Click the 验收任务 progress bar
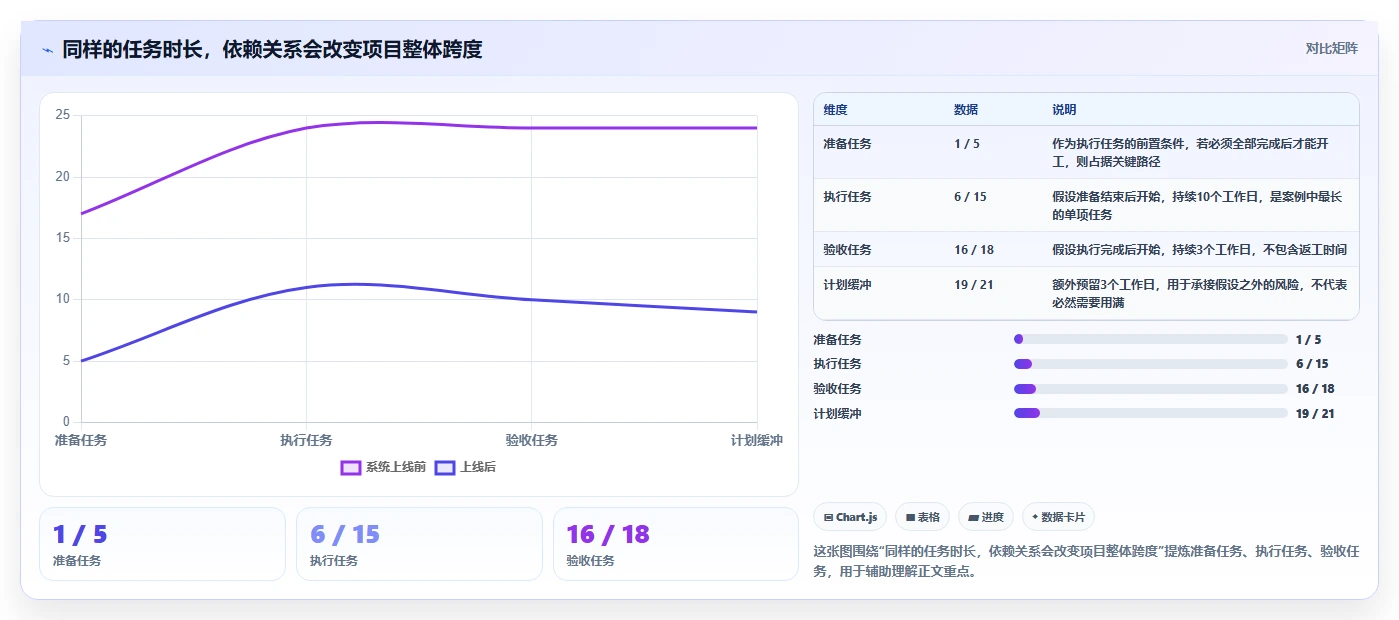The width and height of the screenshot is (1399, 620). 1150,389
